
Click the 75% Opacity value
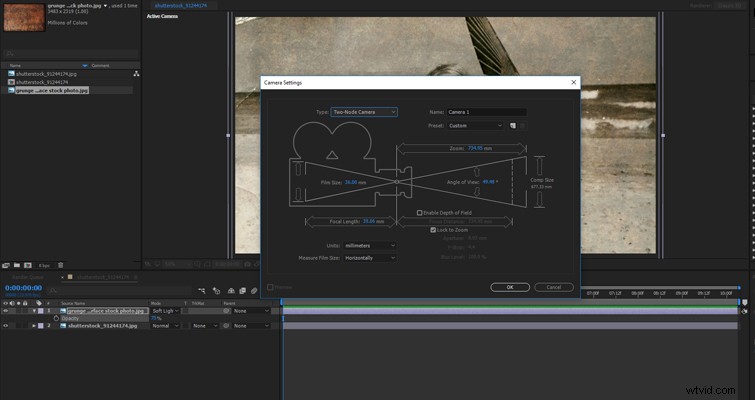(155, 318)
